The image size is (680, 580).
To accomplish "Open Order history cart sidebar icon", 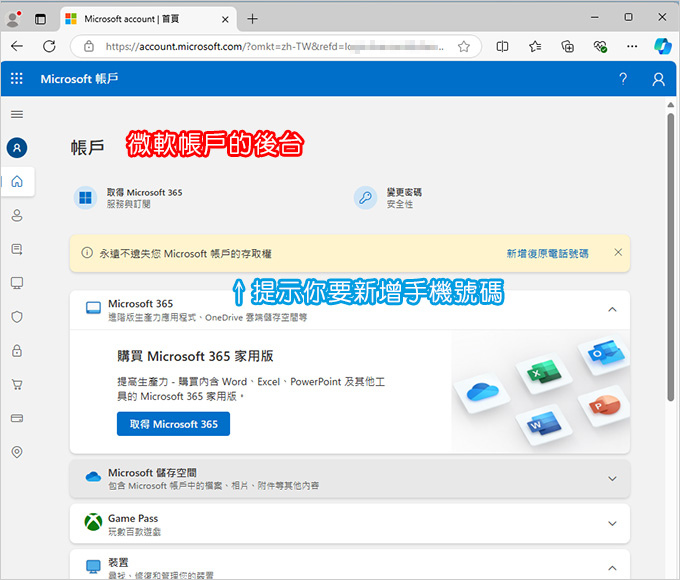I will click(x=17, y=384).
